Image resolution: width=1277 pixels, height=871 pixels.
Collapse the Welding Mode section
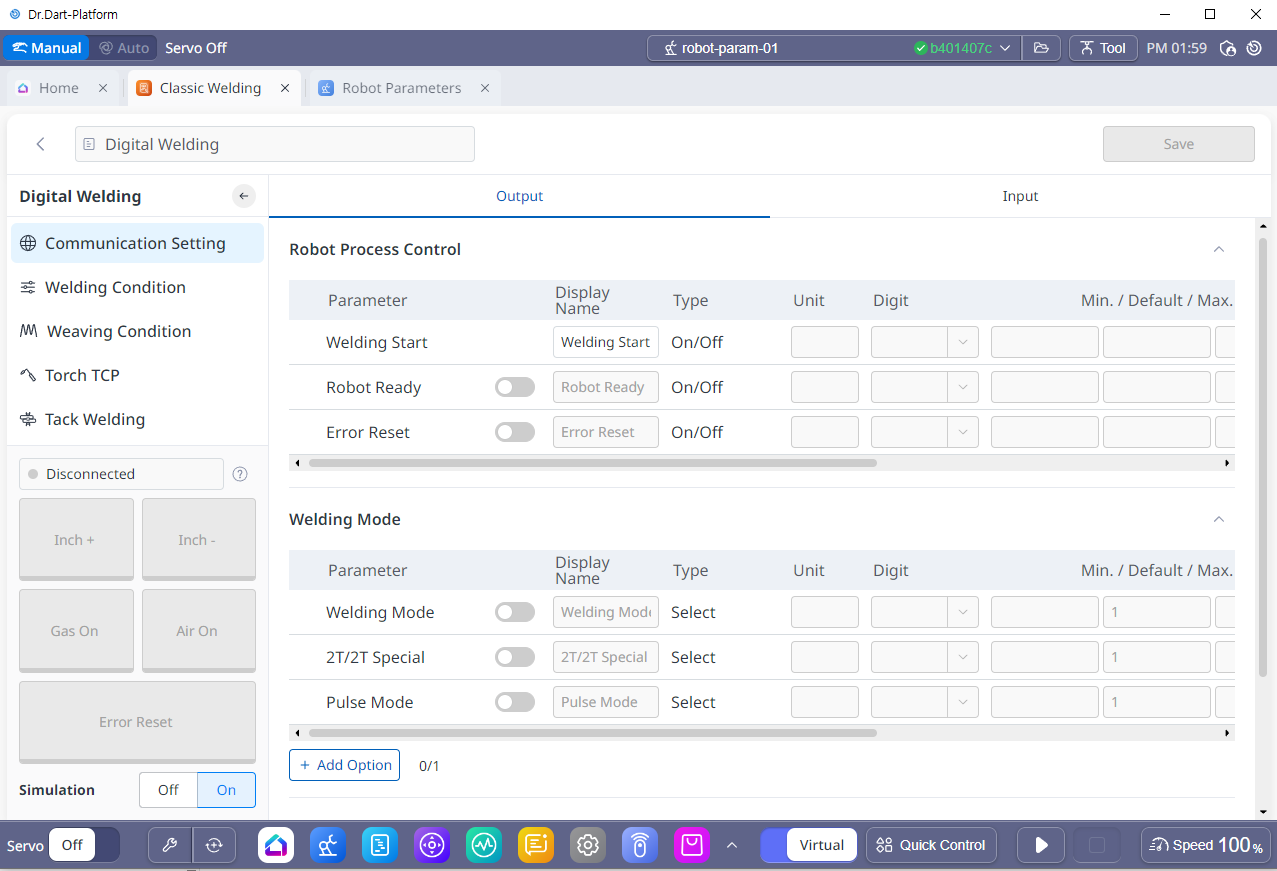[x=1218, y=519]
